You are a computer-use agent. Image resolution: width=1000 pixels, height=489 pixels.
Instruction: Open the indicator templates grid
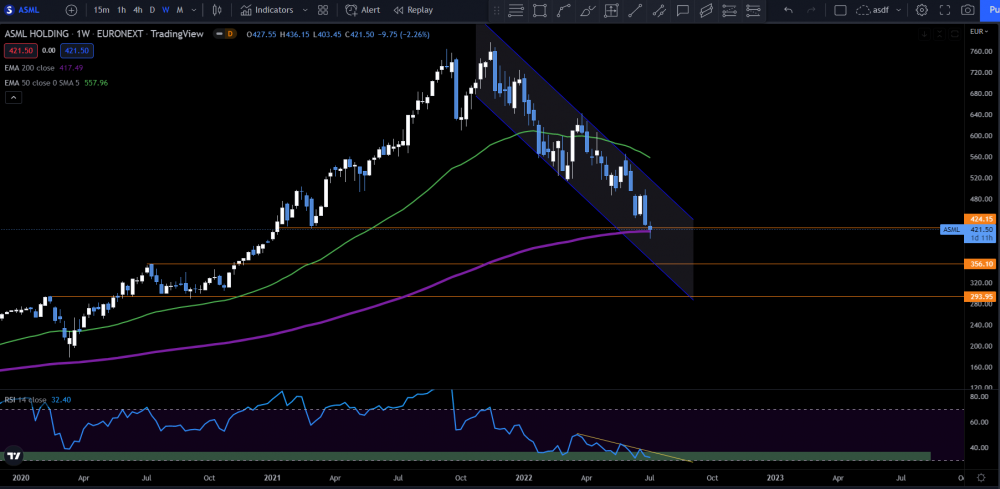point(322,10)
